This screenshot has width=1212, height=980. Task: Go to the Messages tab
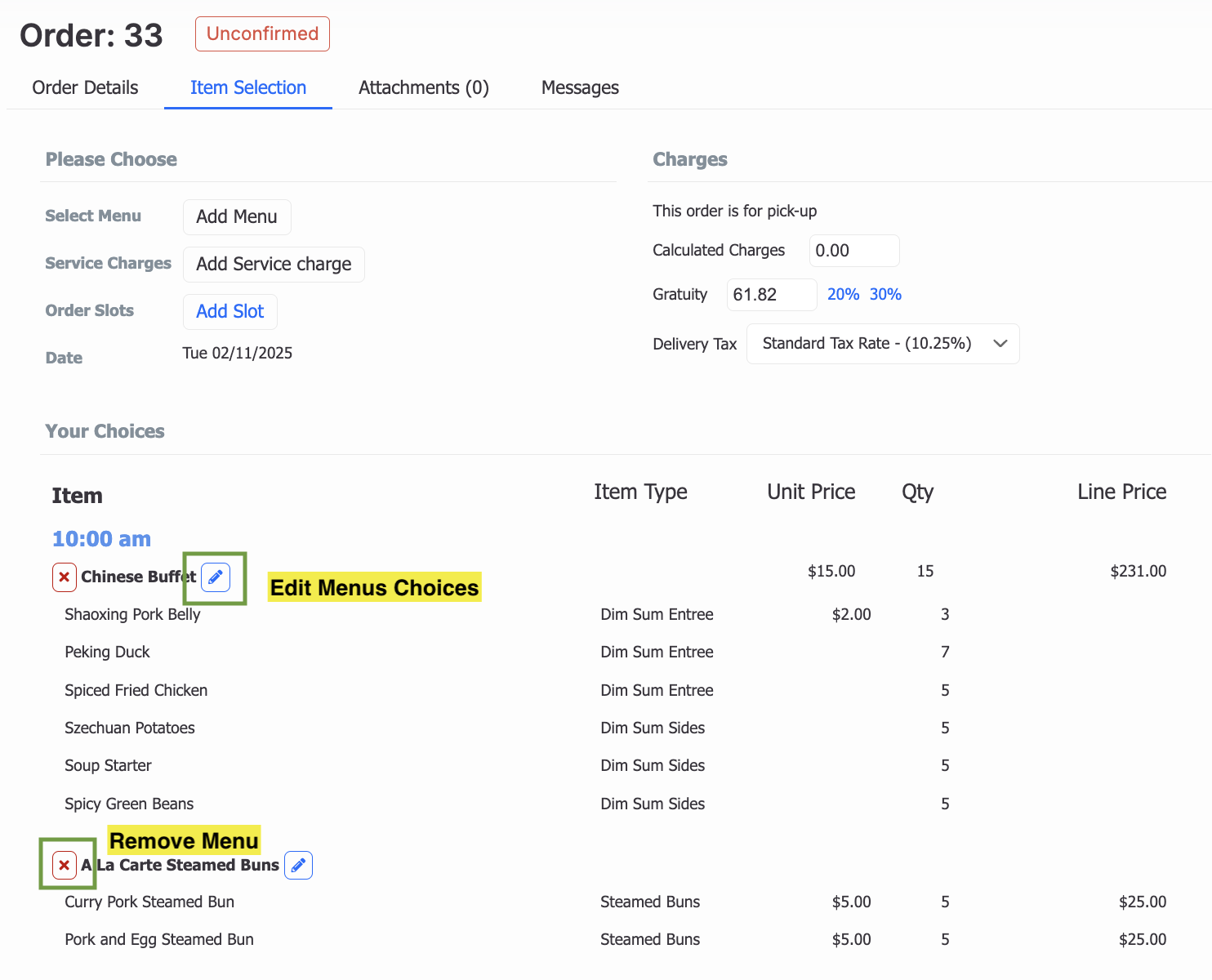tap(580, 88)
